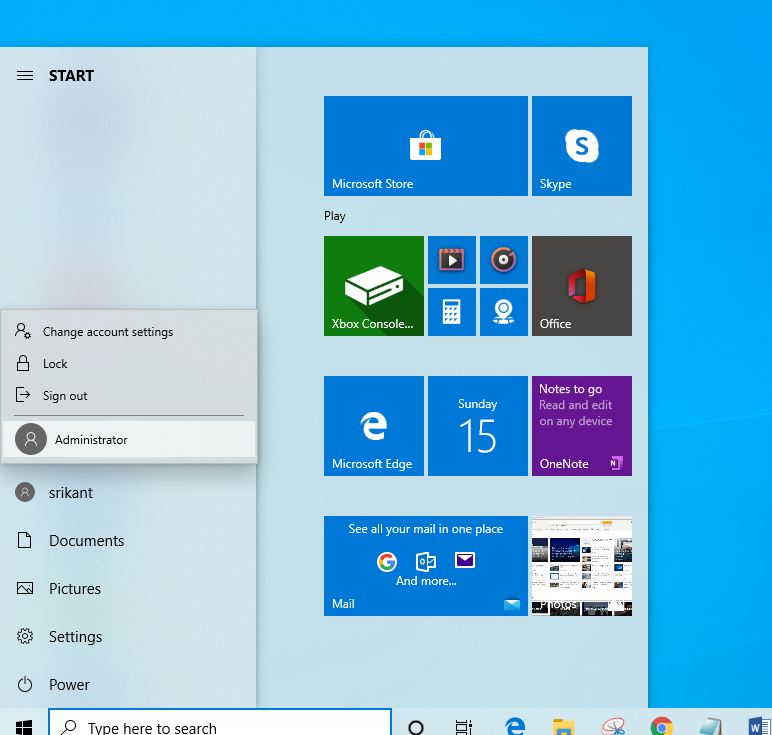Open the Maps small tile
Image resolution: width=772 pixels, height=735 pixels.
coord(504,312)
